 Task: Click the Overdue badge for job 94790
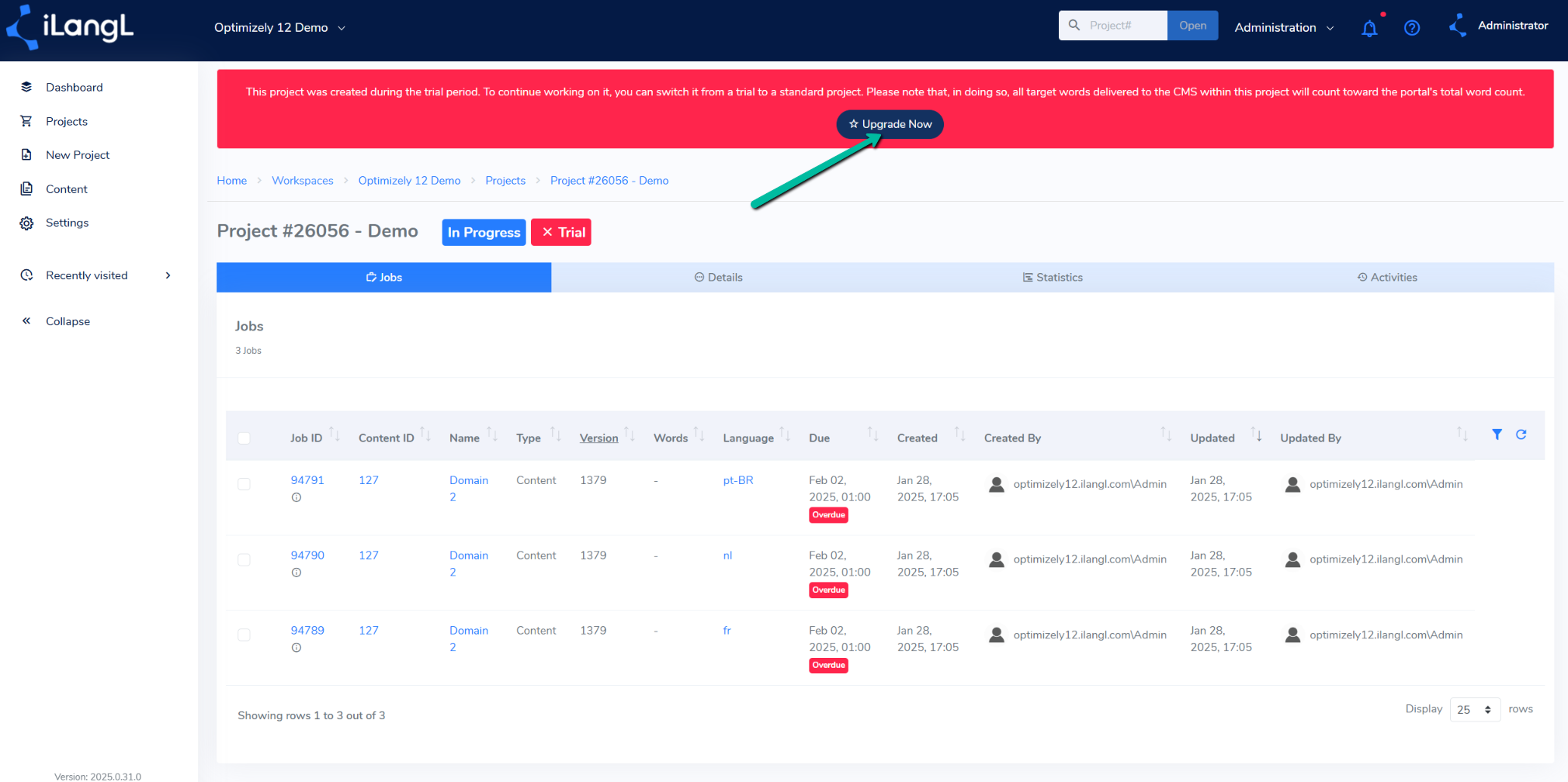point(829,590)
